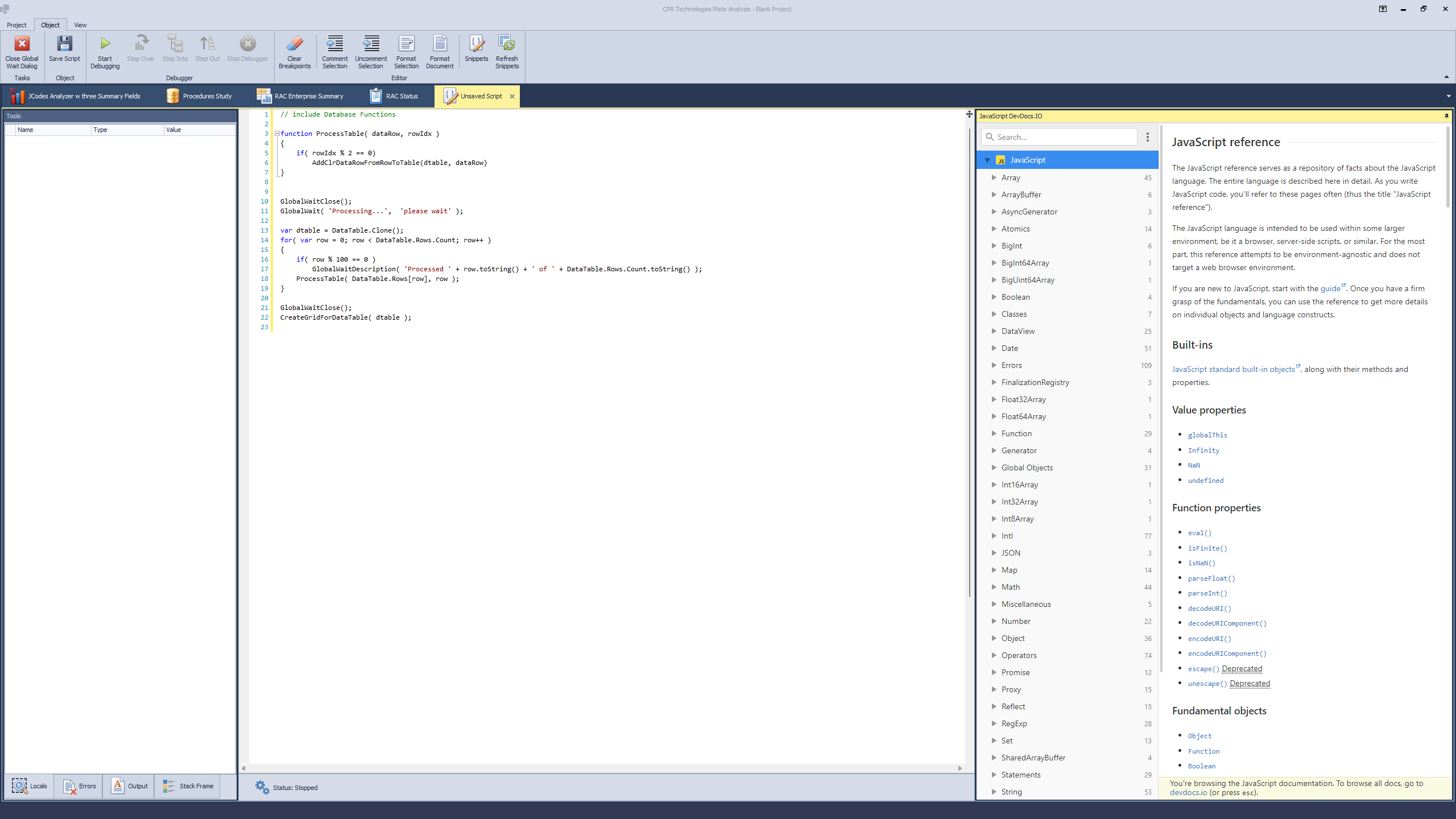This screenshot has width=1456, height=819.
Task: Start Debugging with the green play icon
Action: click(105, 44)
